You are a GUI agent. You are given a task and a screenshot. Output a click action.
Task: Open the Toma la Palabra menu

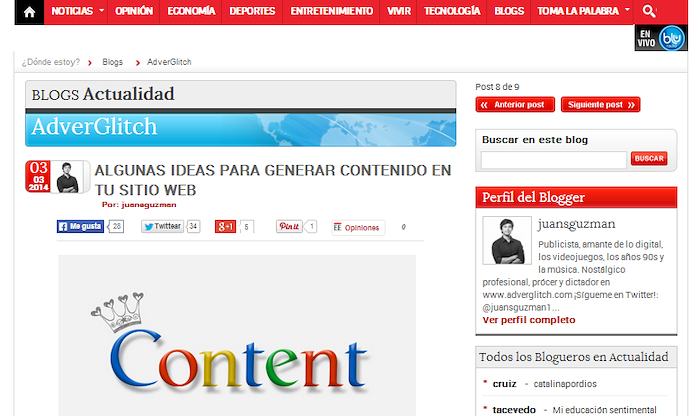click(x=578, y=11)
